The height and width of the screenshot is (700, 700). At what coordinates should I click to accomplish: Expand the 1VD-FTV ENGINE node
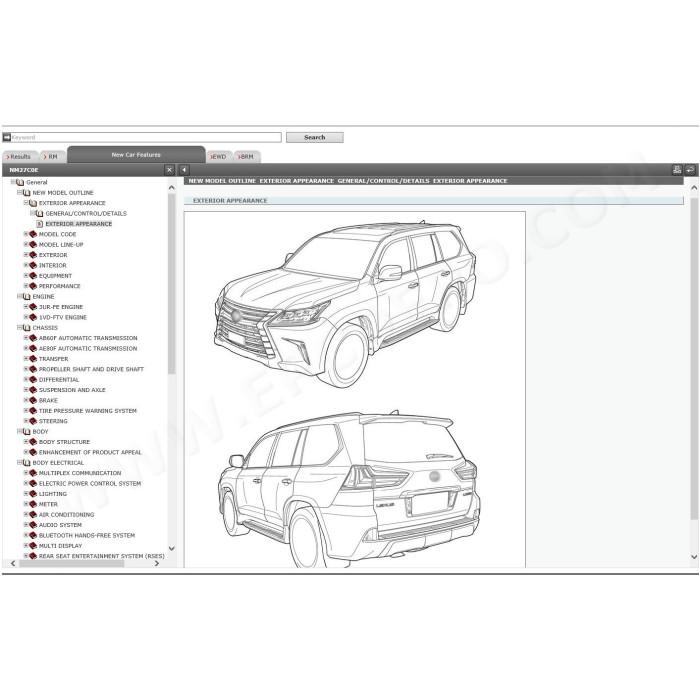tap(26, 317)
